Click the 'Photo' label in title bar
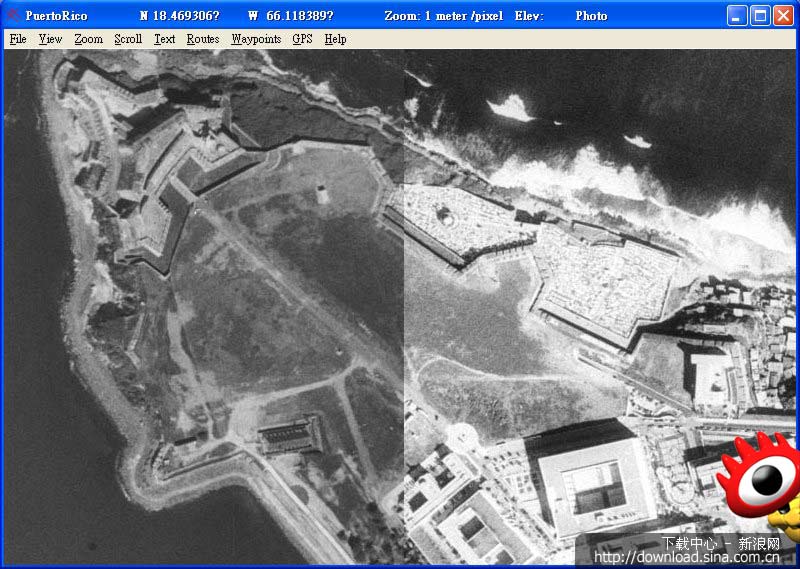The height and width of the screenshot is (569, 800). pyautogui.click(x=591, y=16)
